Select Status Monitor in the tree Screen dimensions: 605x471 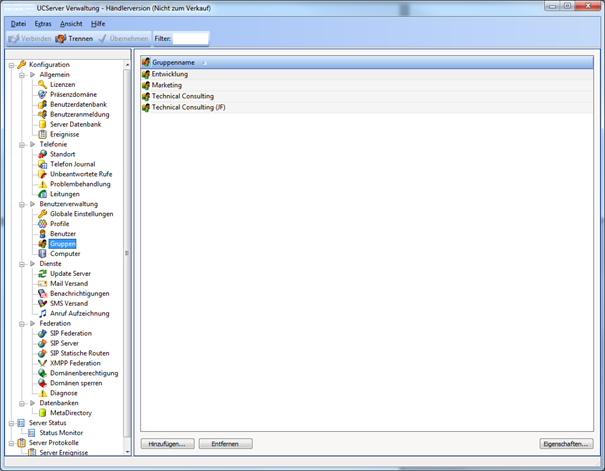click(x=61, y=433)
